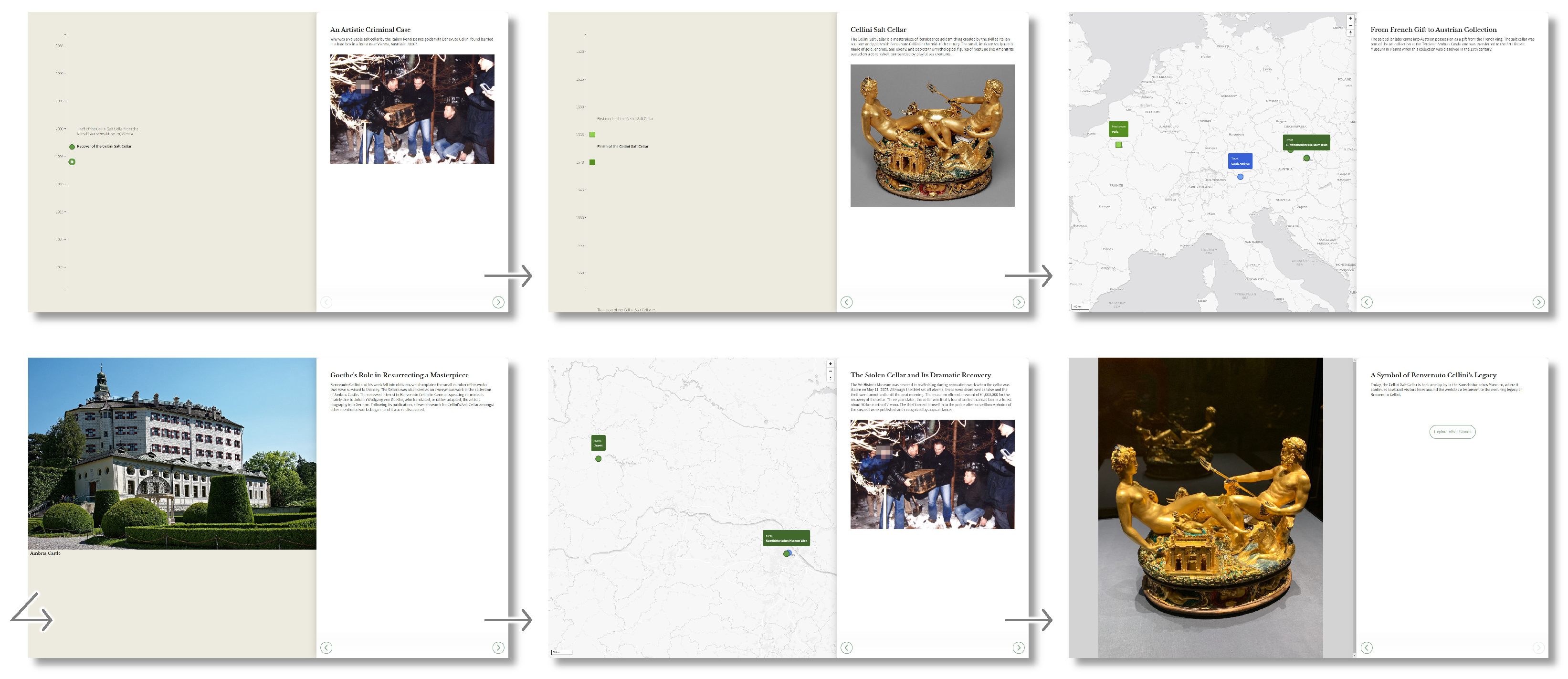Select the blue Castle Ambras map label

coord(1240,161)
